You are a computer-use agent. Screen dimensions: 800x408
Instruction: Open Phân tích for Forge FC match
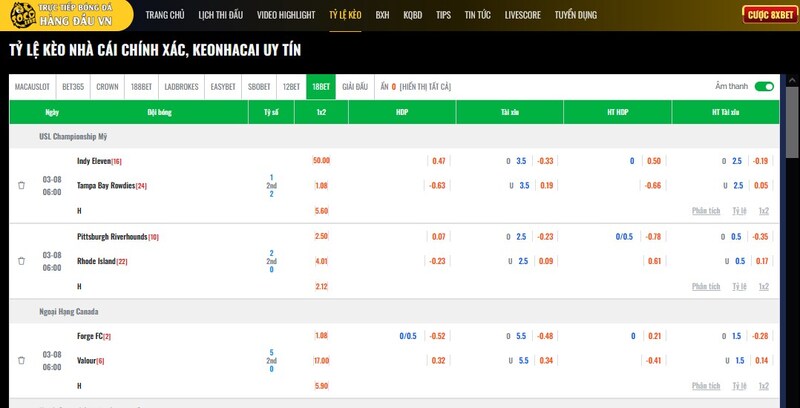coord(706,386)
